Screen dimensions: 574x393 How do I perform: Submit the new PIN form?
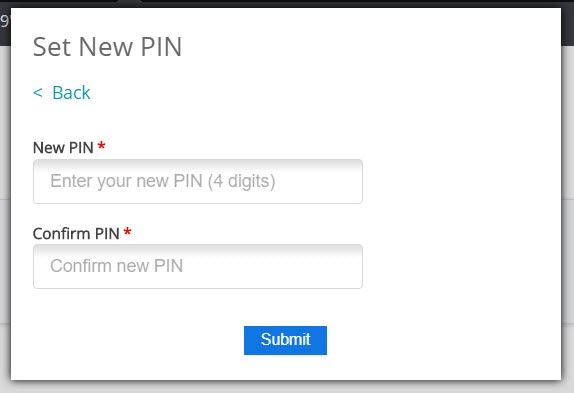(x=285, y=340)
